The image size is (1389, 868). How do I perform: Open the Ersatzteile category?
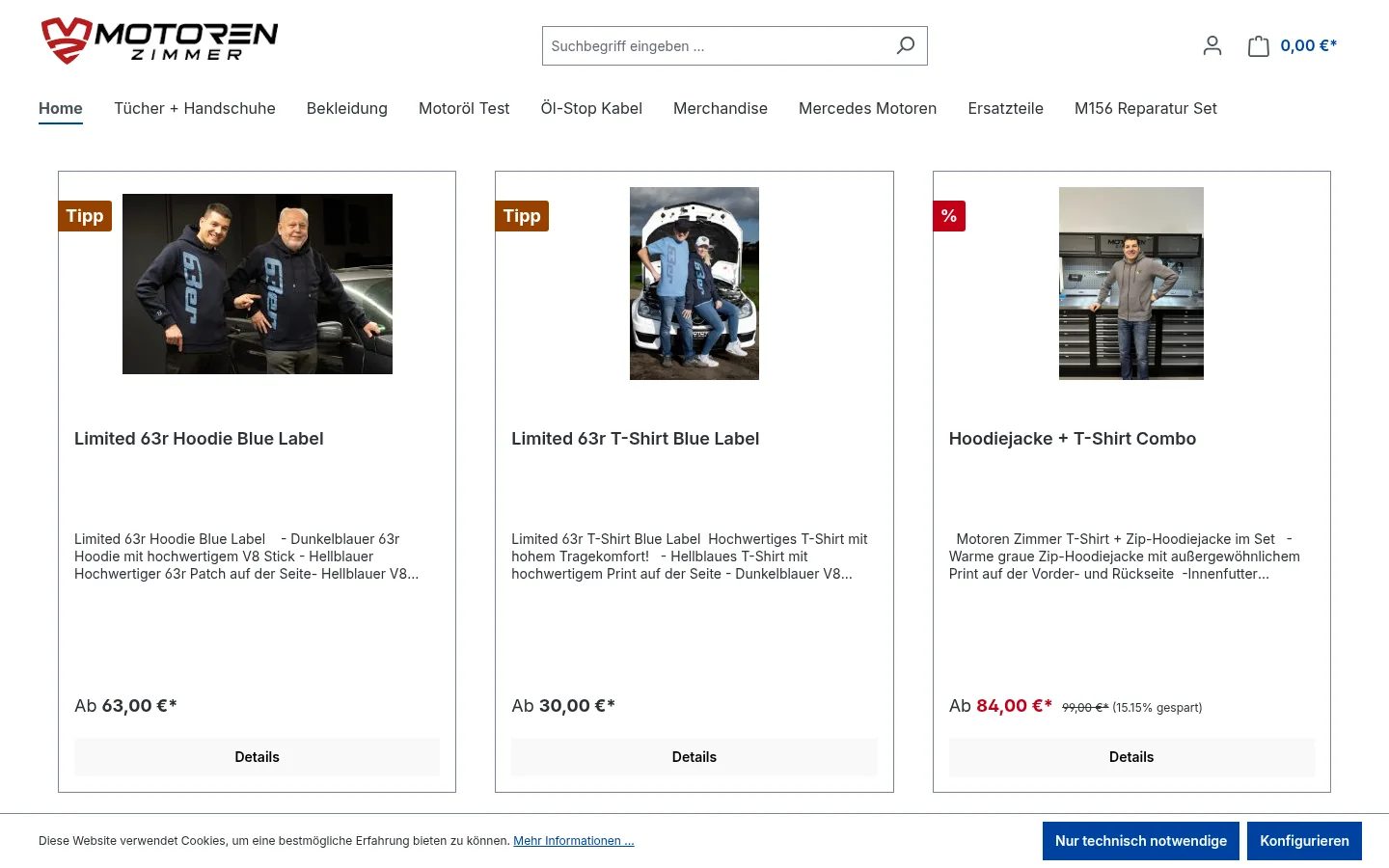click(1006, 108)
